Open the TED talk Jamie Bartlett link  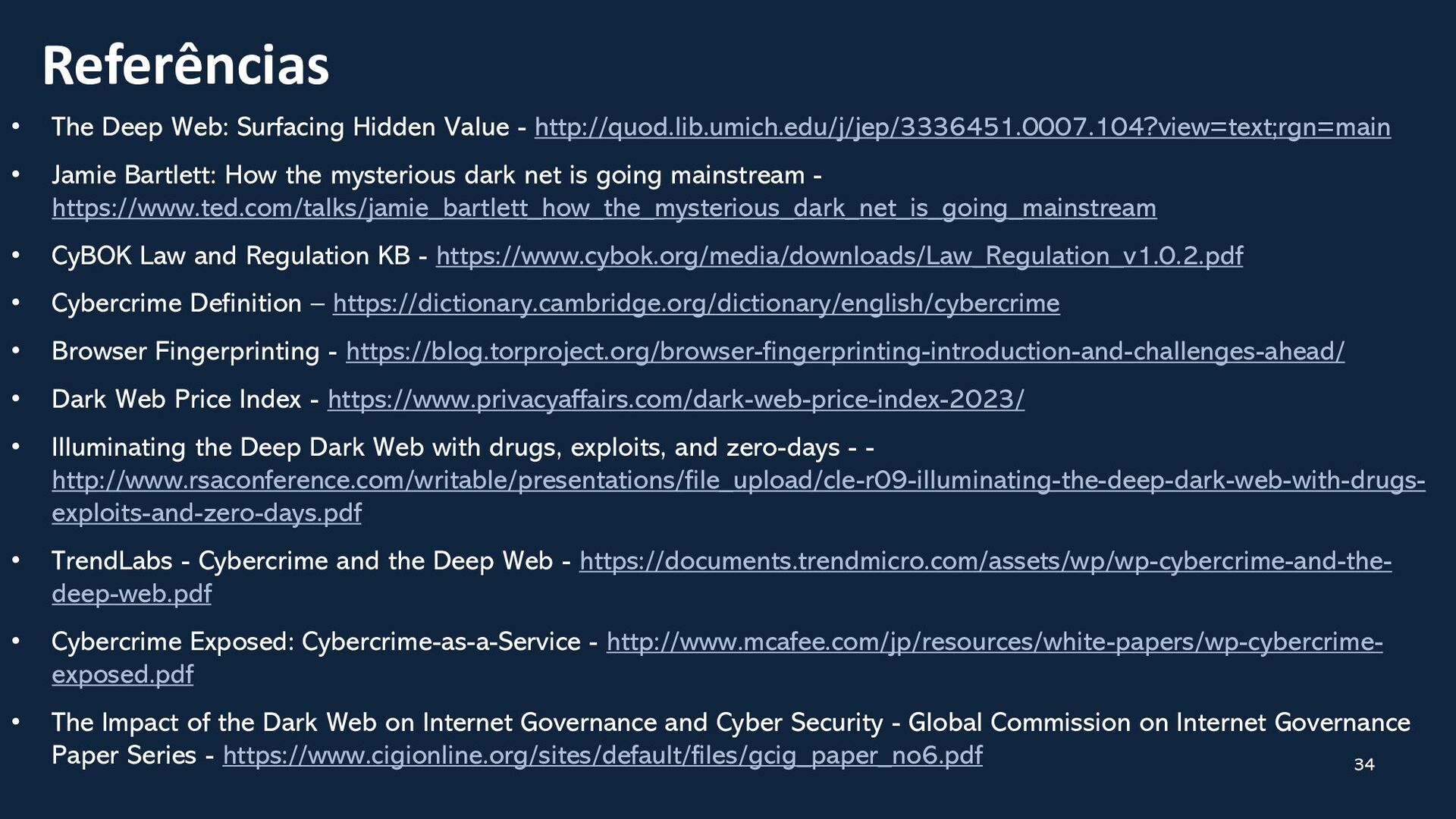pyautogui.click(x=604, y=208)
